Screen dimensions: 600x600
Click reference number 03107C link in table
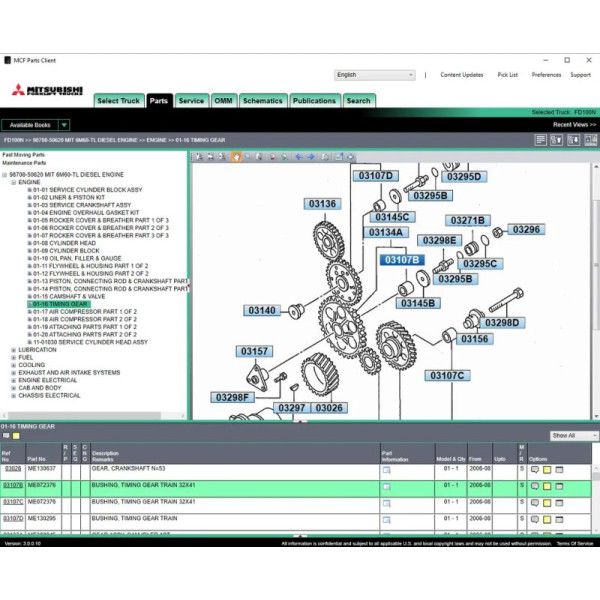[x=14, y=502]
